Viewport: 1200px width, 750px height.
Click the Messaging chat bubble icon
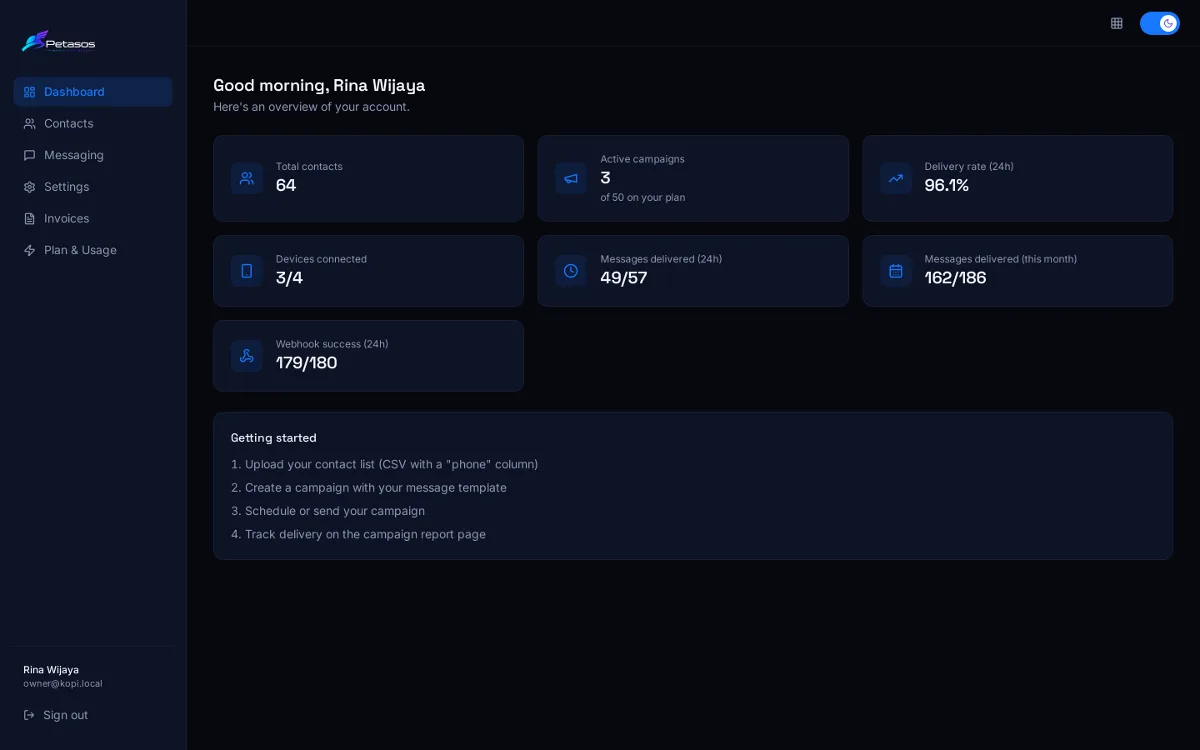pyautogui.click(x=30, y=155)
